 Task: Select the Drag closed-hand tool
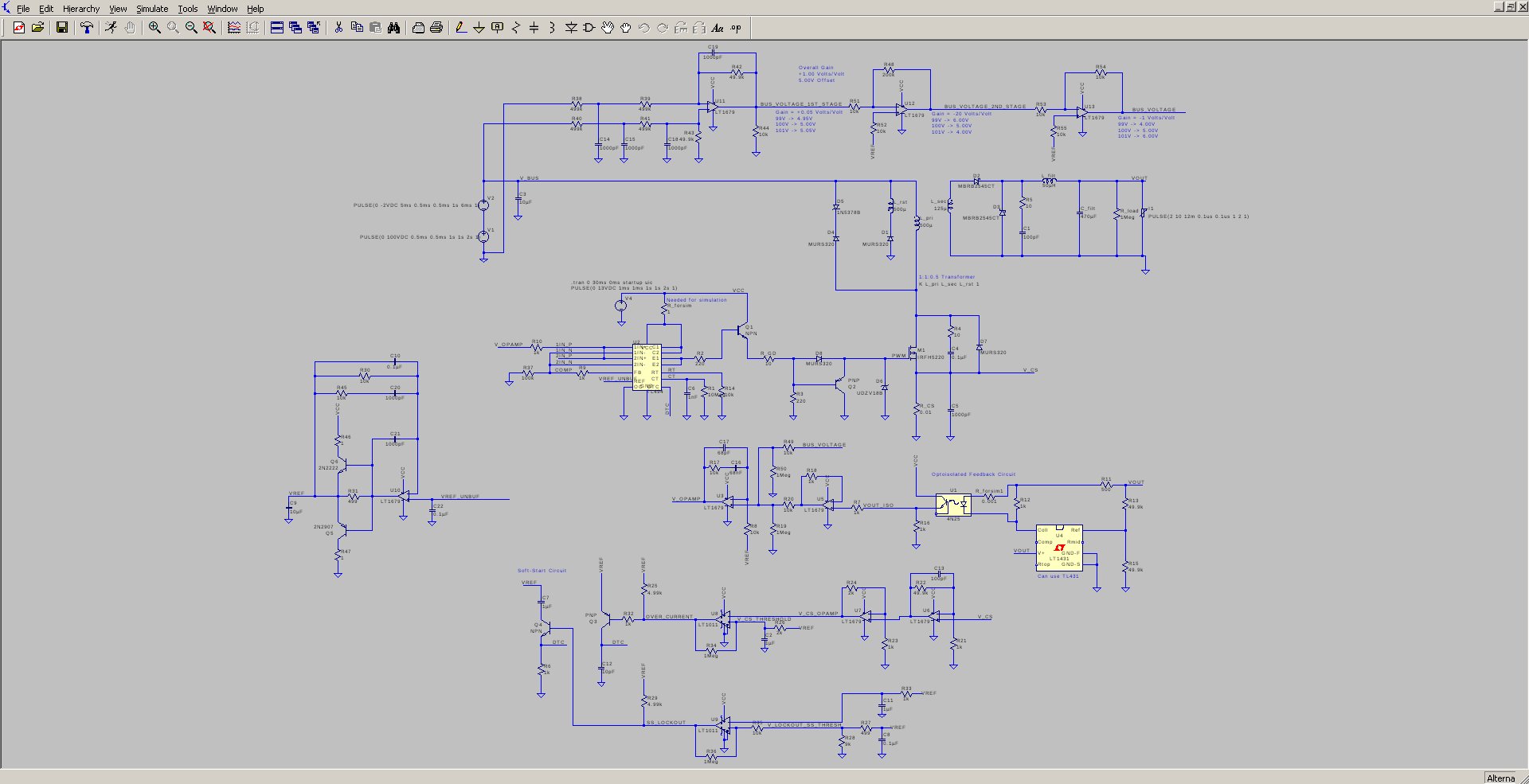[626, 28]
